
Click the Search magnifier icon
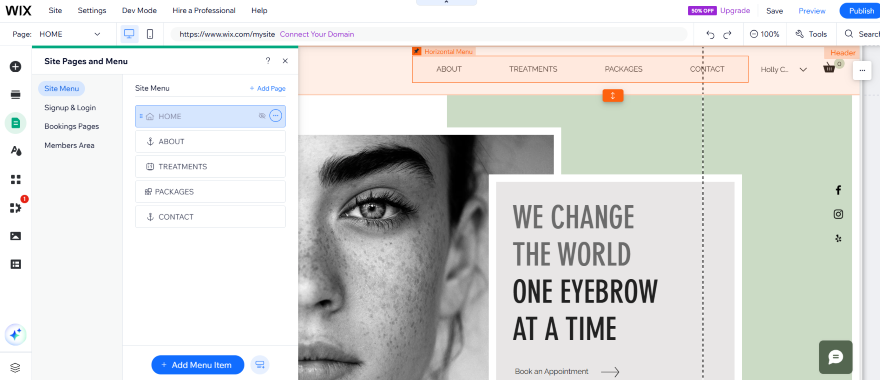pos(849,34)
